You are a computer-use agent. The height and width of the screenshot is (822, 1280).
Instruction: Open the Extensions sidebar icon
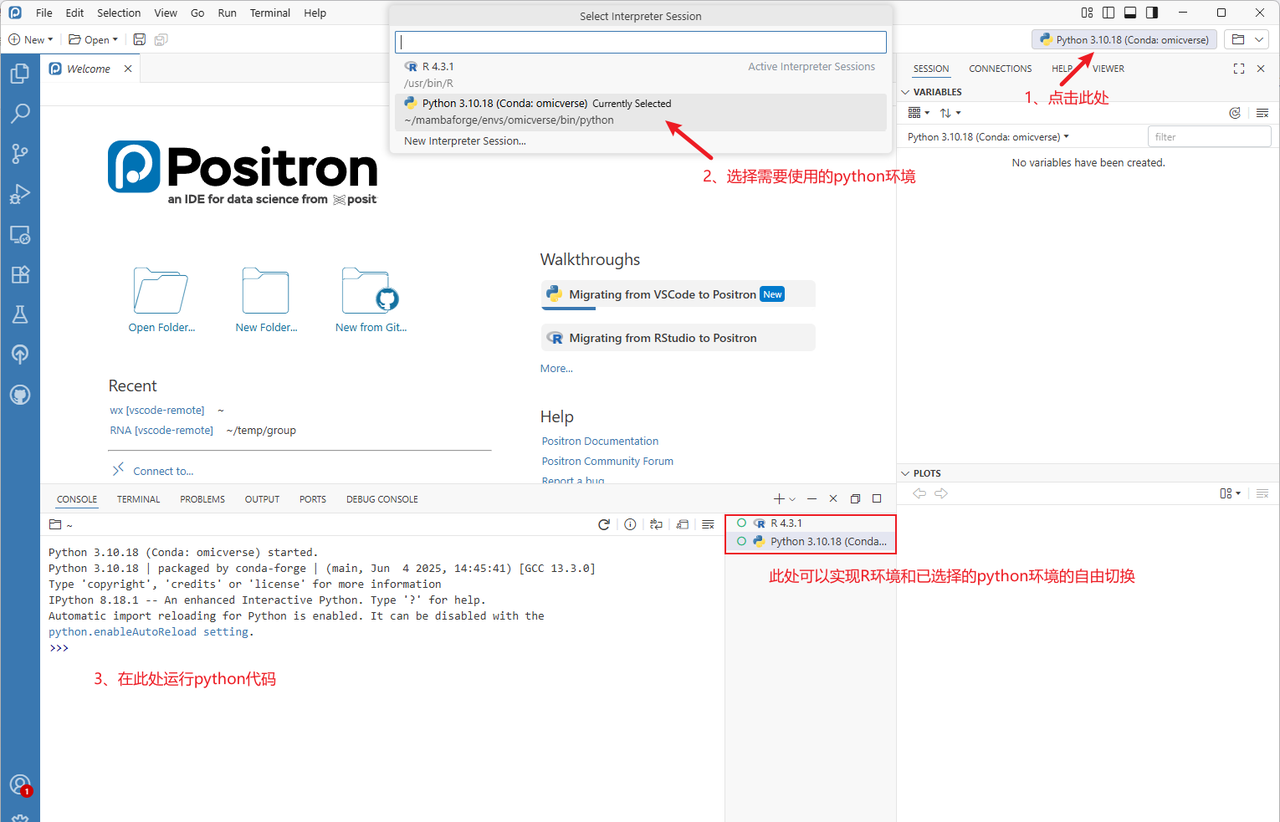pos(20,274)
